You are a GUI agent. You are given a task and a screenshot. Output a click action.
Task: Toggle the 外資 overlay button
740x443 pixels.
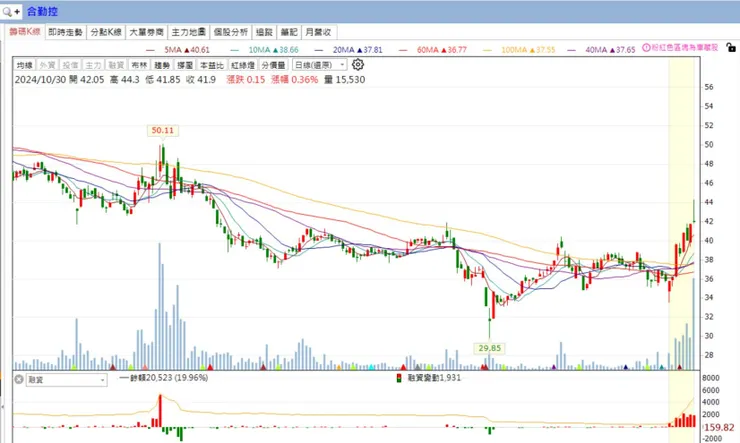[x=47, y=65]
